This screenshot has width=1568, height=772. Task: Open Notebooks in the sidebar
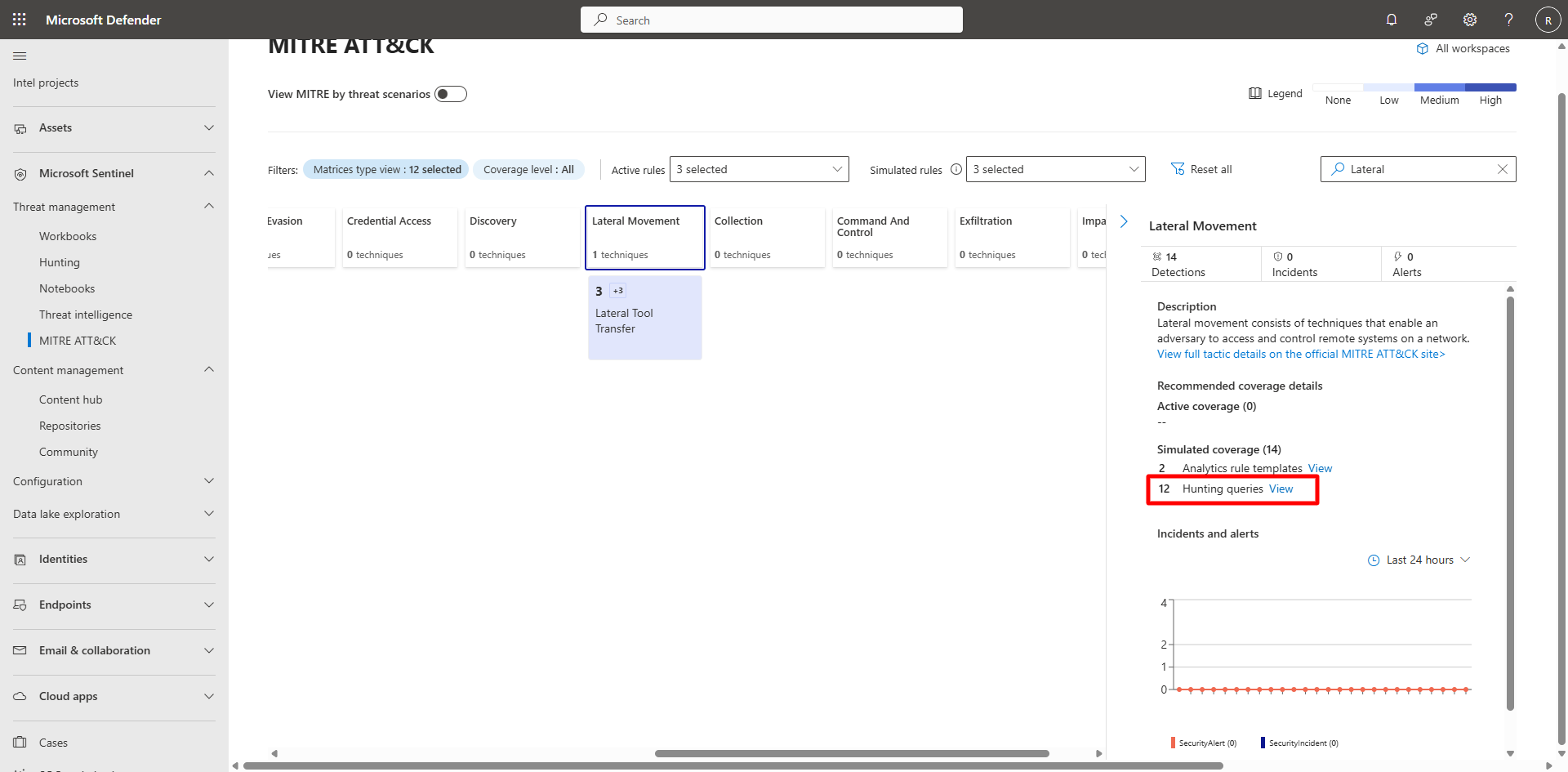[67, 288]
